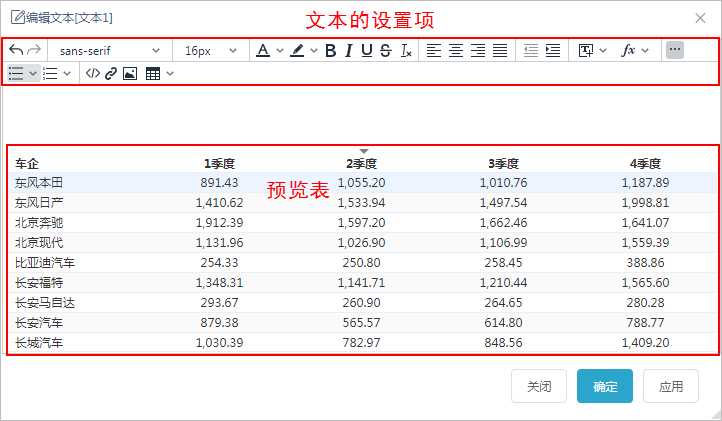Open the sans-serif font family dropdown
722x421 pixels.
(110, 50)
